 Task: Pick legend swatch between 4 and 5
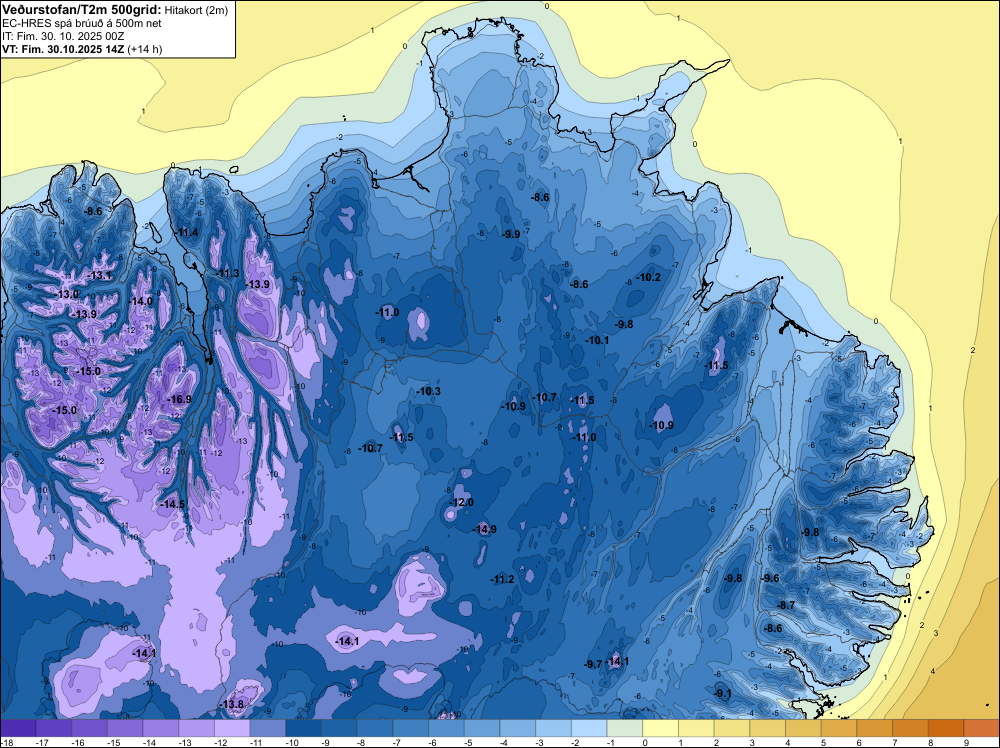(804, 728)
